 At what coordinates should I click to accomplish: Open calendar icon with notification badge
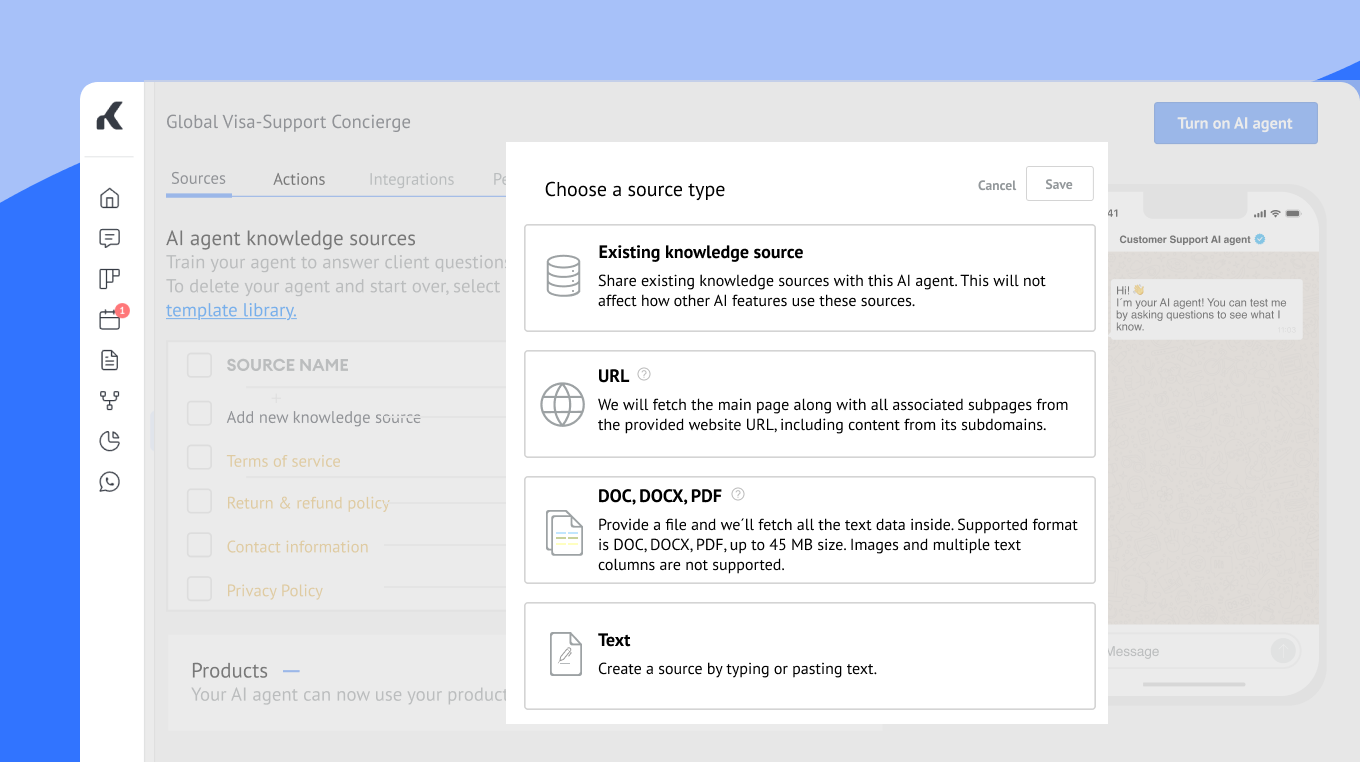click(110, 320)
